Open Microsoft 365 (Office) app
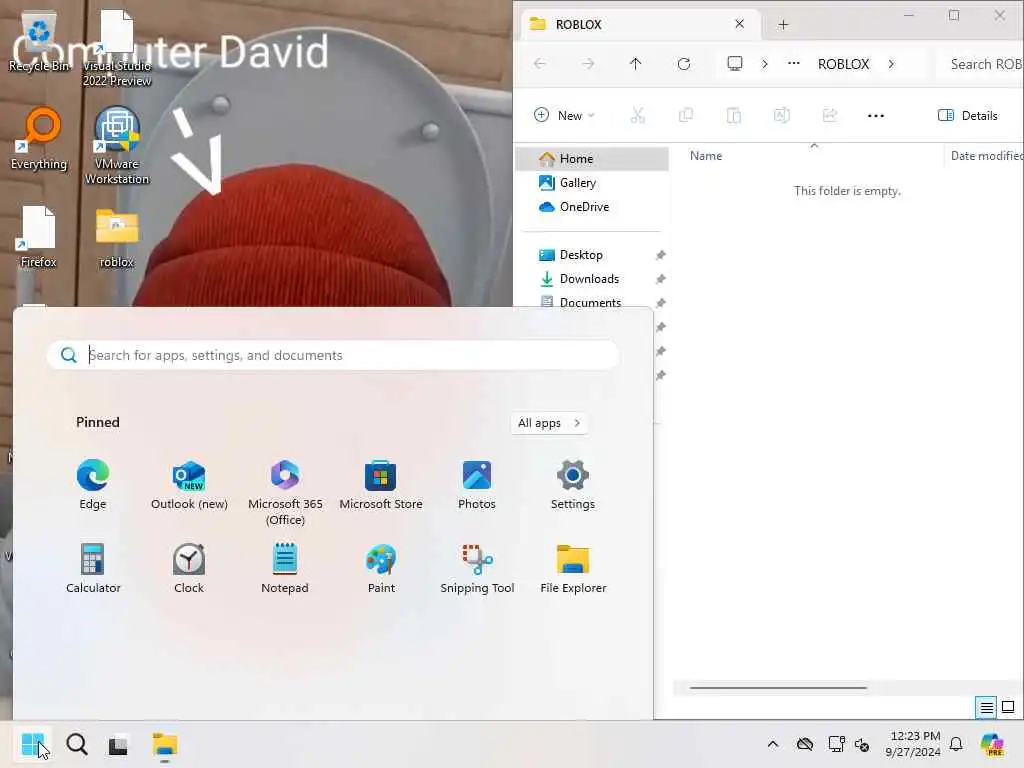 [x=285, y=492]
